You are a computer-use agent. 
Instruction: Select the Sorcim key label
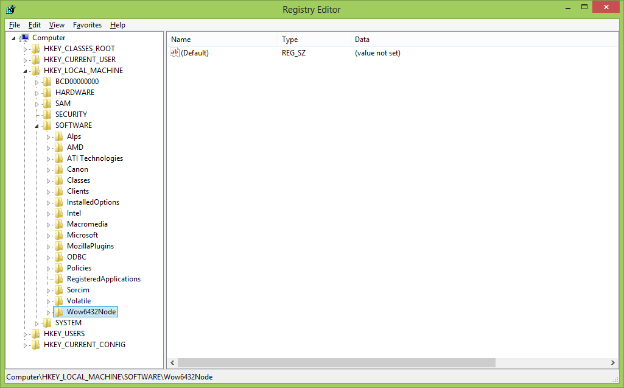tap(78, 290)
